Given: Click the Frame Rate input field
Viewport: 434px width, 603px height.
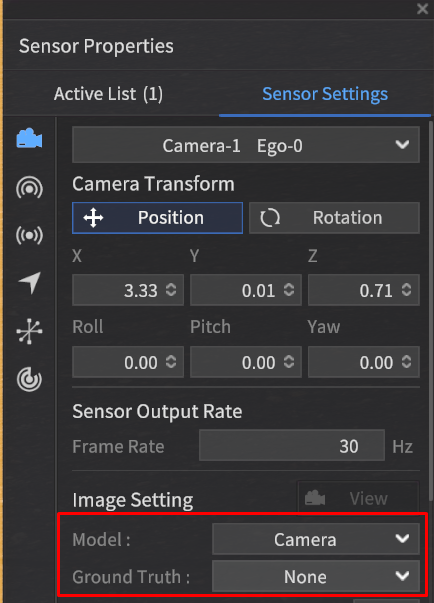Looking at the screenshot, I should (x=292, y=445).
